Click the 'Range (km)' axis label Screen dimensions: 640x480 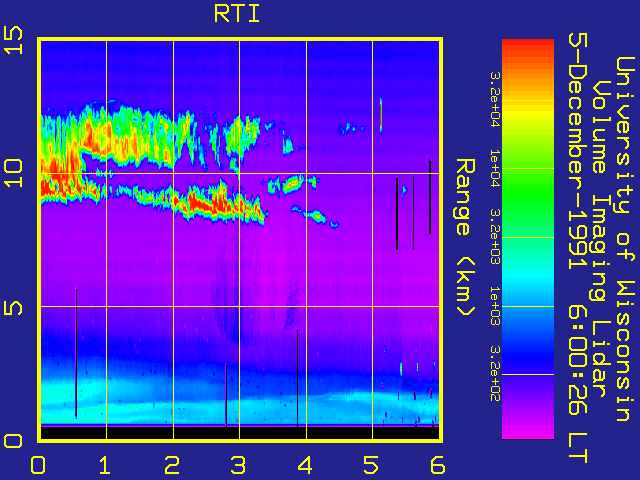[465, 237]
